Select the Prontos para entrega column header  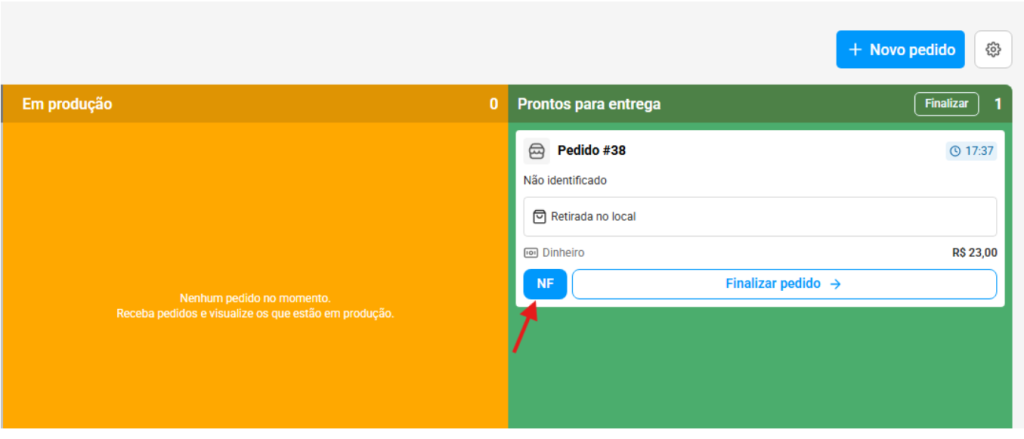click(589, 104)
